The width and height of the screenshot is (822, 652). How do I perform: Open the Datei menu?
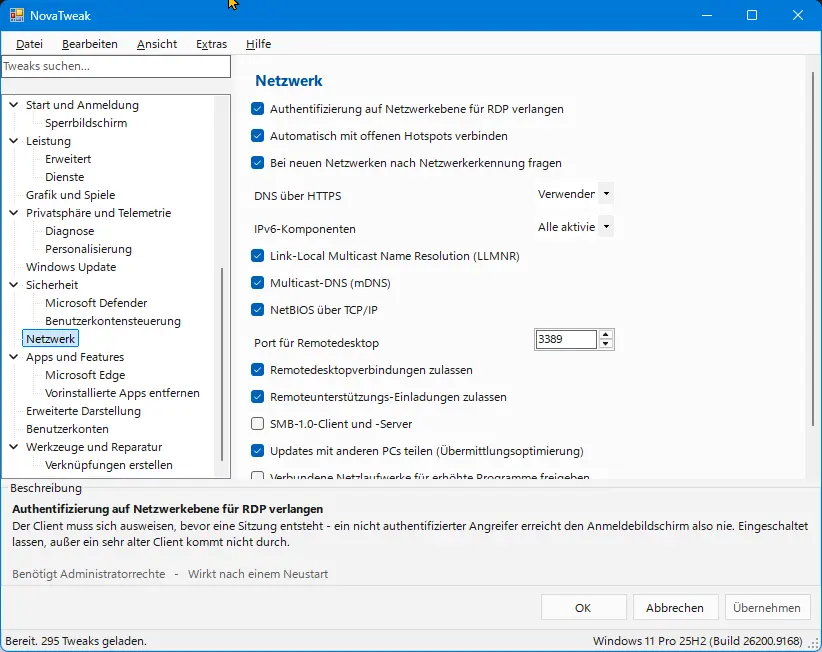tap(29, 44)
